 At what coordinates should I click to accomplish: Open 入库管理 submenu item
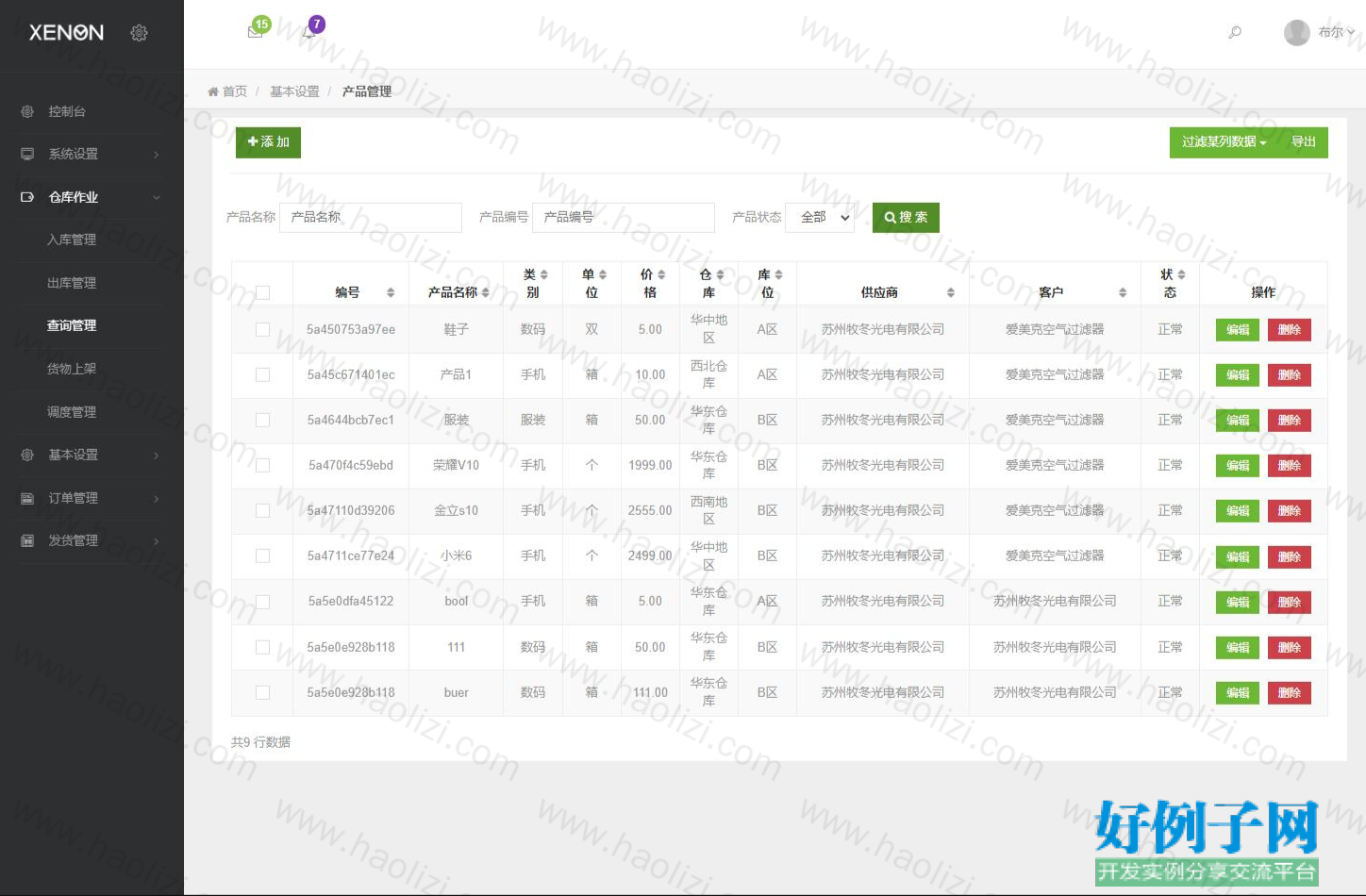coord(72,240)
